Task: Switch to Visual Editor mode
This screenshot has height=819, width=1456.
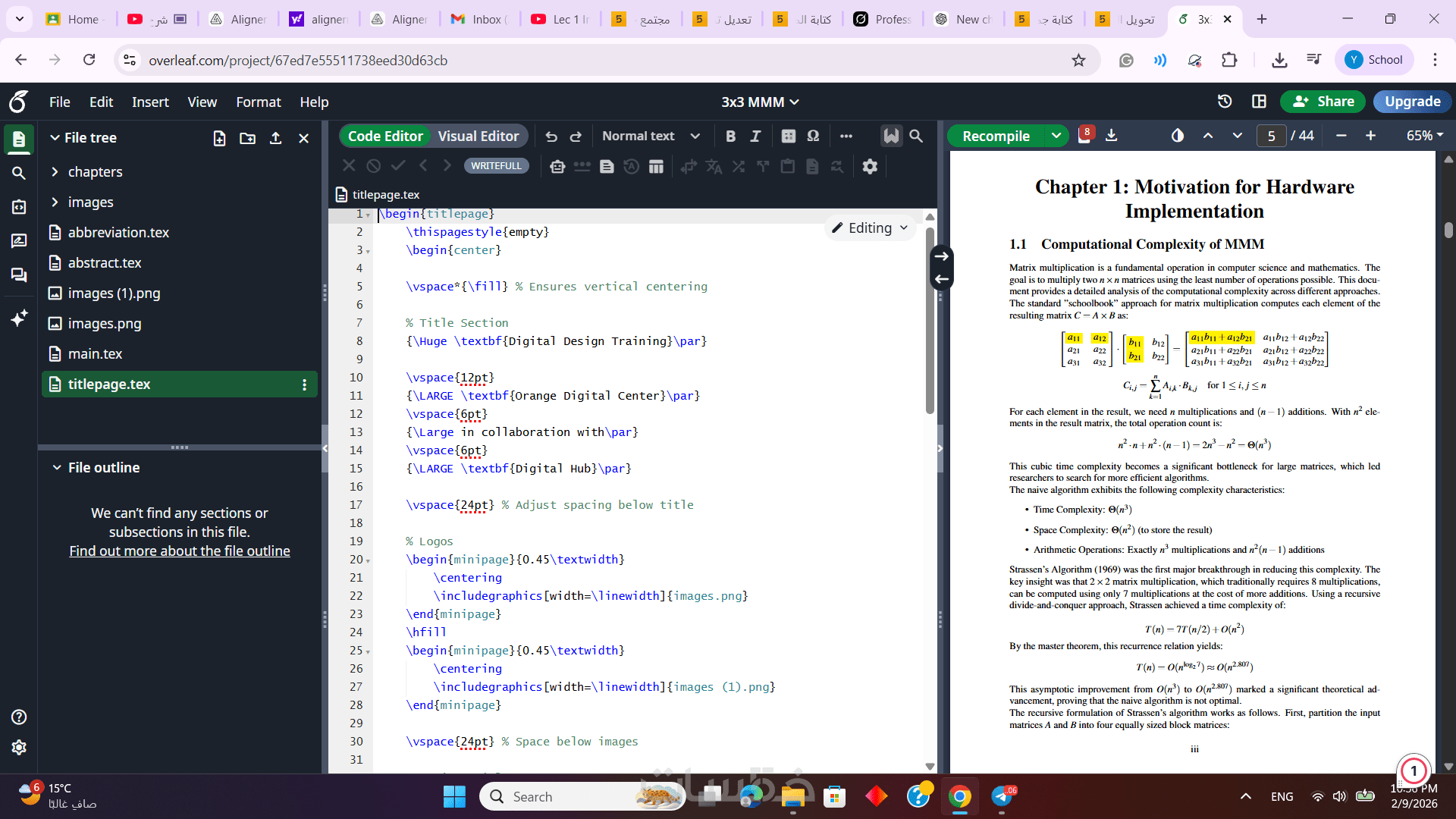Action: pos(478,136)
